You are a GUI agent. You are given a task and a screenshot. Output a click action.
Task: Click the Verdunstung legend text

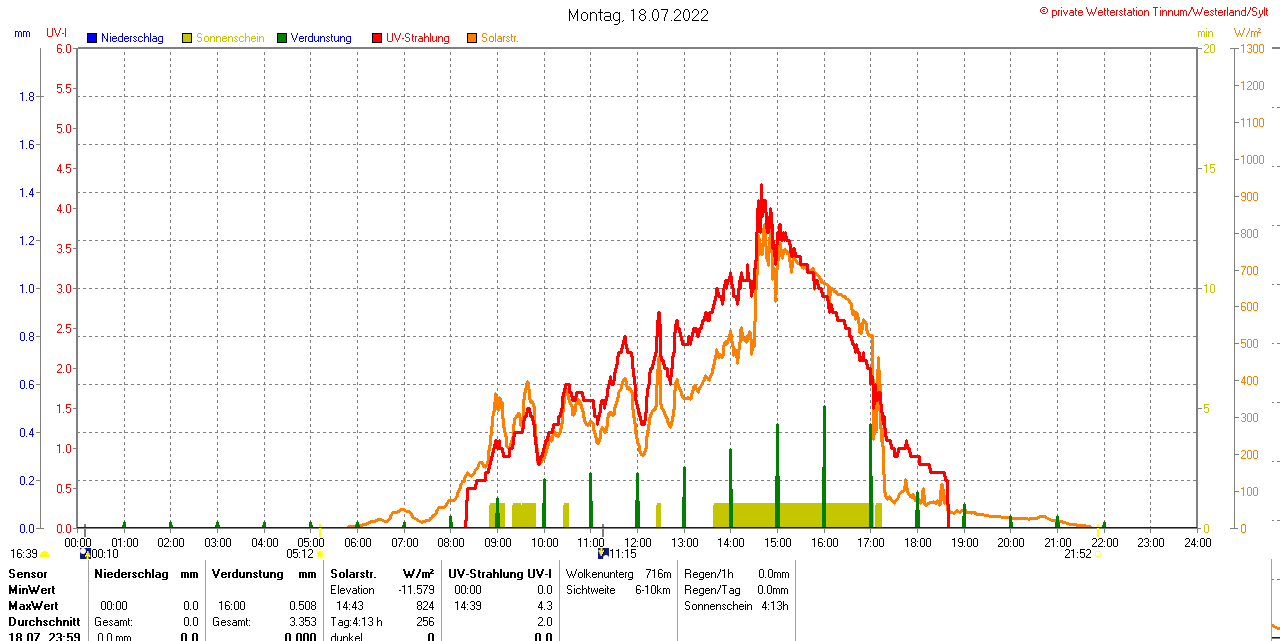[x=321, y=38]
